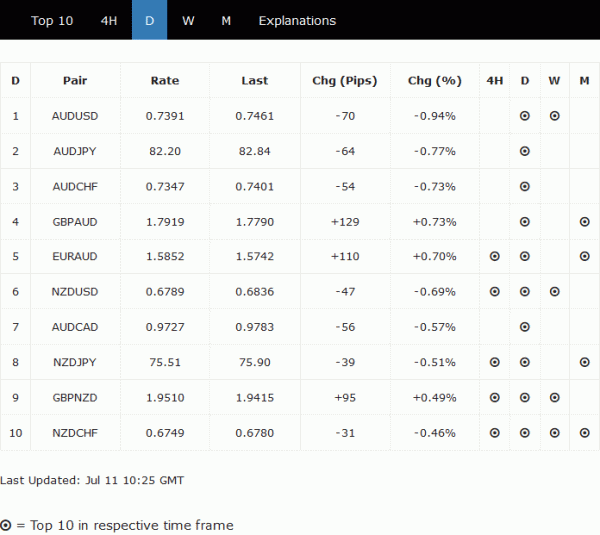The height and width of the screenshot is (535, 600).
Task: Click NZDUSD weekly top-10 marker icon
Action: [x=554, y=292]
